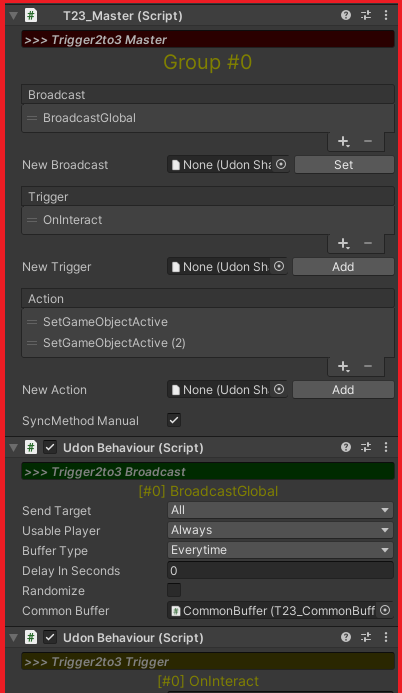Open the Usable Player dropdown
Viewport: 402px width, 693px height.
[281, 530]
